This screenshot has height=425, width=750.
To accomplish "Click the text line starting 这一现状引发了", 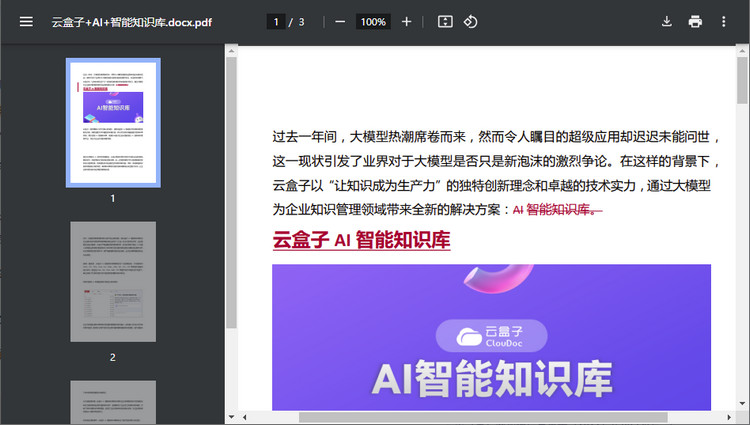I will (496, 161).
